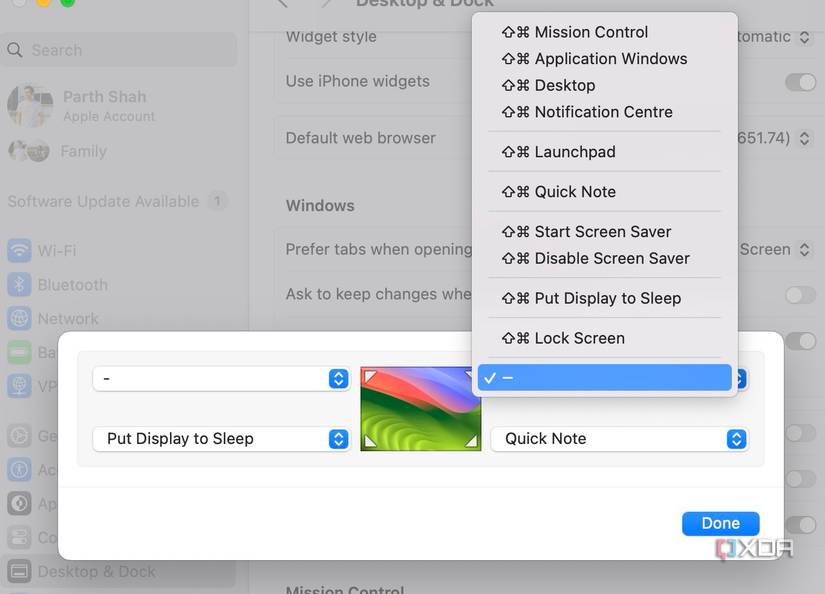This screenshot has height=594, width=825.
Task: Choose Disable Screen Saver menu option
Action: 605,258
